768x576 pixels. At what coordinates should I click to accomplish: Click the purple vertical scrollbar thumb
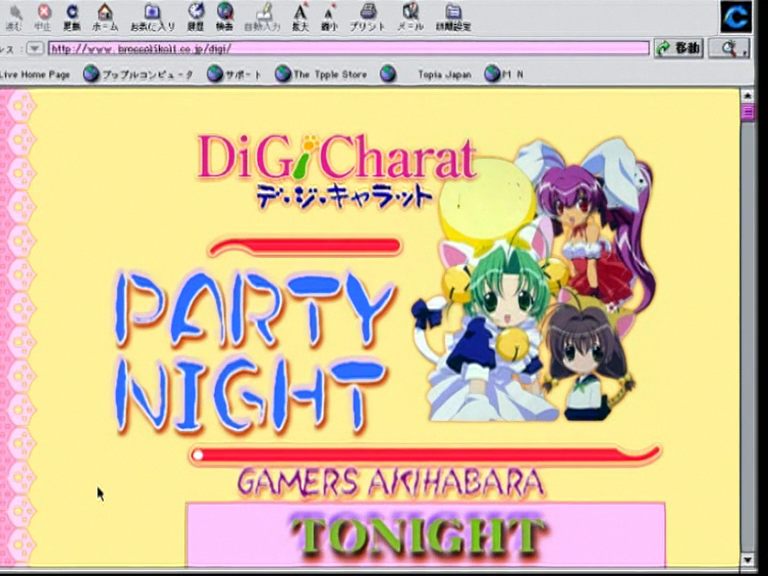[747, 112]
